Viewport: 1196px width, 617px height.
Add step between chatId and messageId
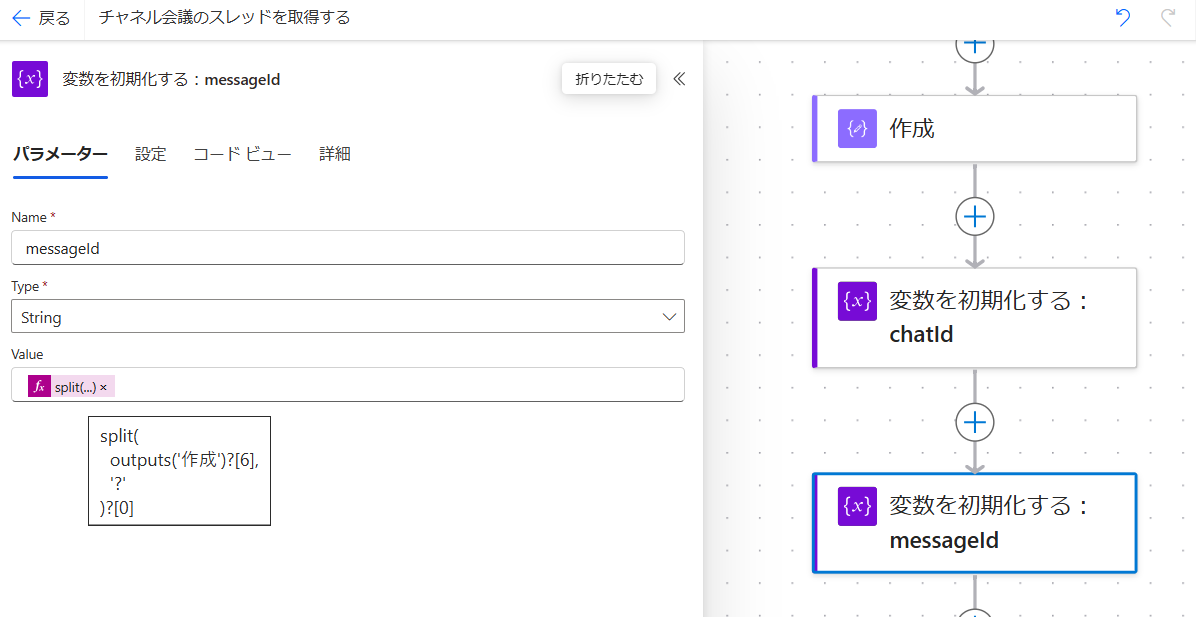[x=975, y=422]
